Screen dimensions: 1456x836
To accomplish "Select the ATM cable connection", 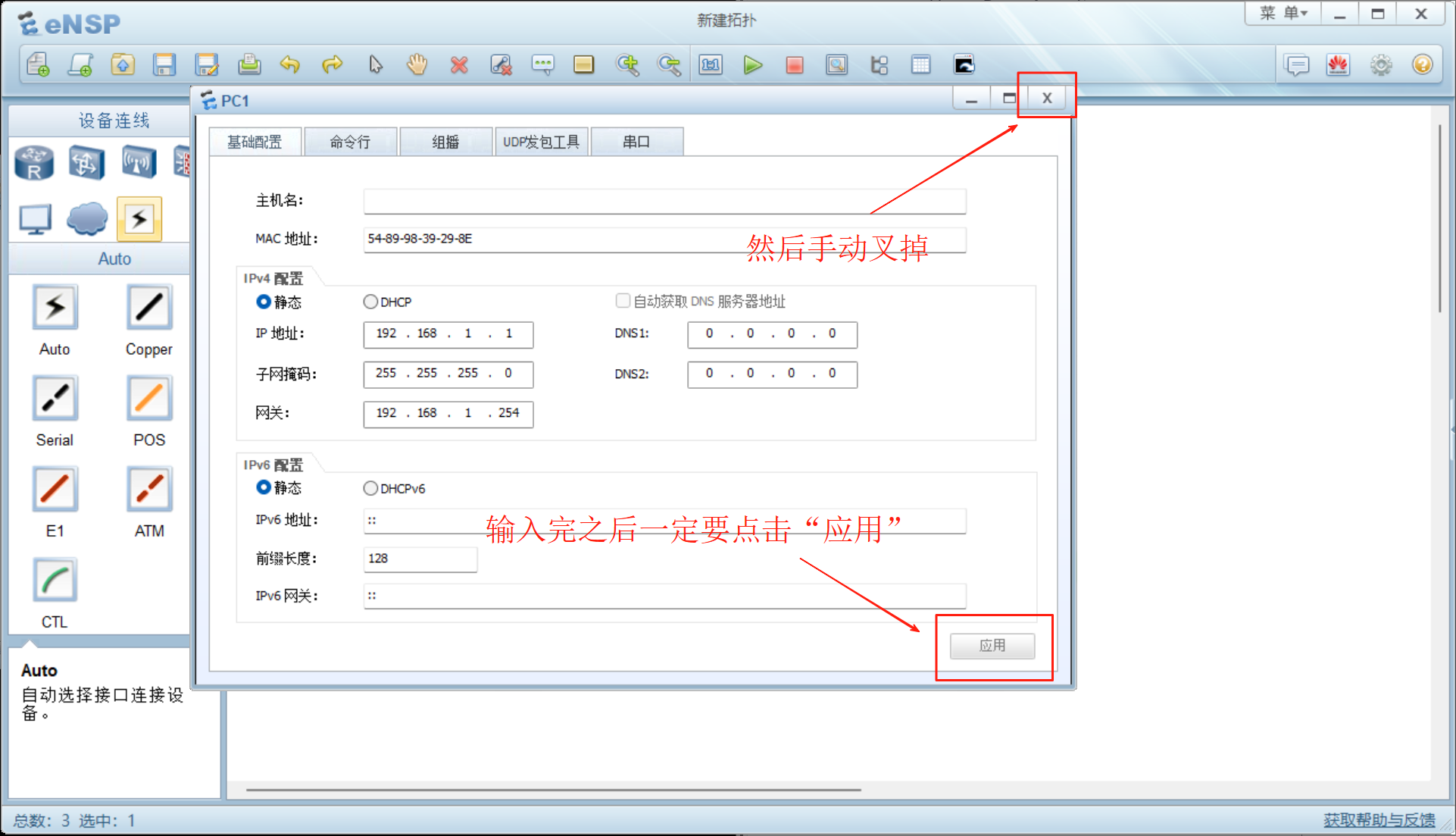I will coord(149,490).
